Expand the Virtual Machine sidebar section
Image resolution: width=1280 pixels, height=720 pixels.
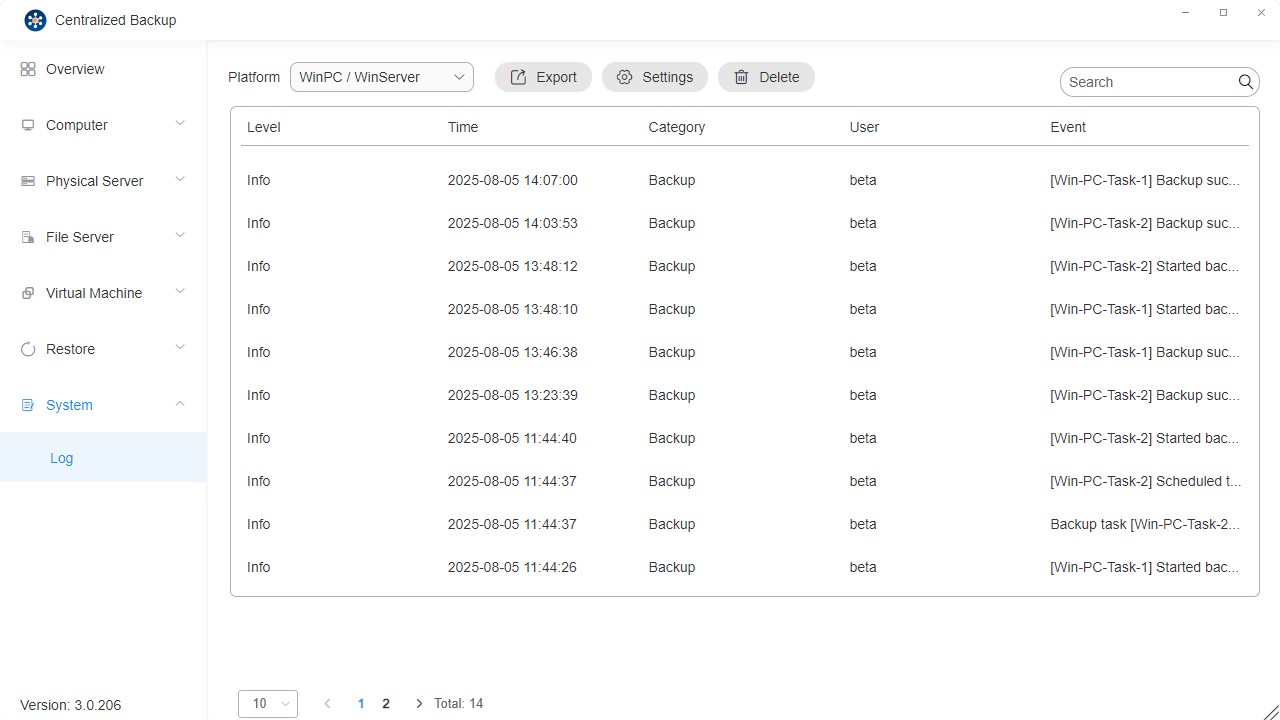pyautogui.click(x=179, y=292)
